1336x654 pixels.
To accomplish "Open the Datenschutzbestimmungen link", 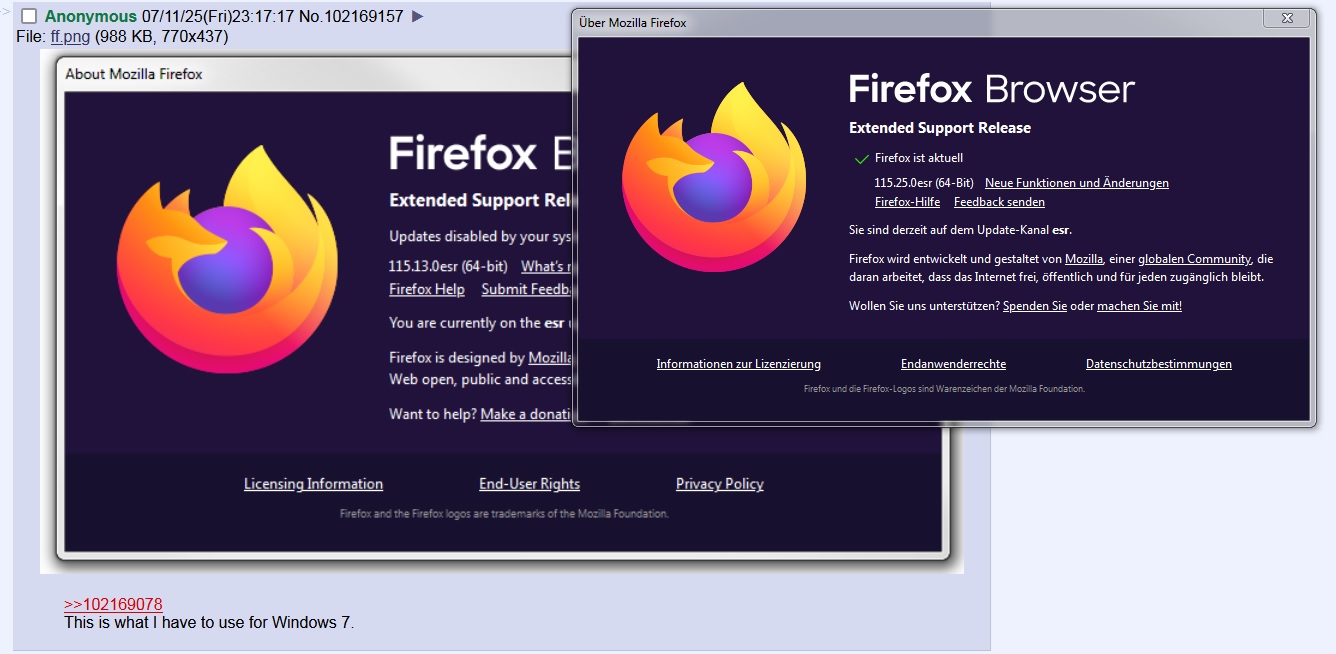I will [x=1159, y=364].
